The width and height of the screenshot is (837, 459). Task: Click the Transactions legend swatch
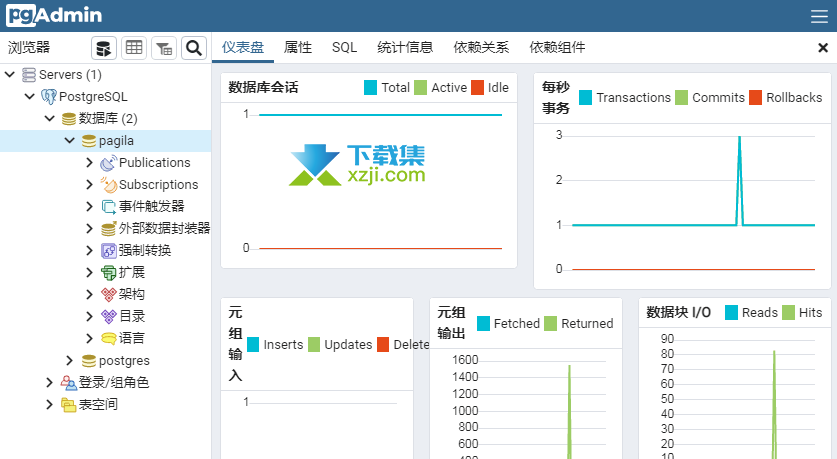pyautogui.click(x=586, y=98)
